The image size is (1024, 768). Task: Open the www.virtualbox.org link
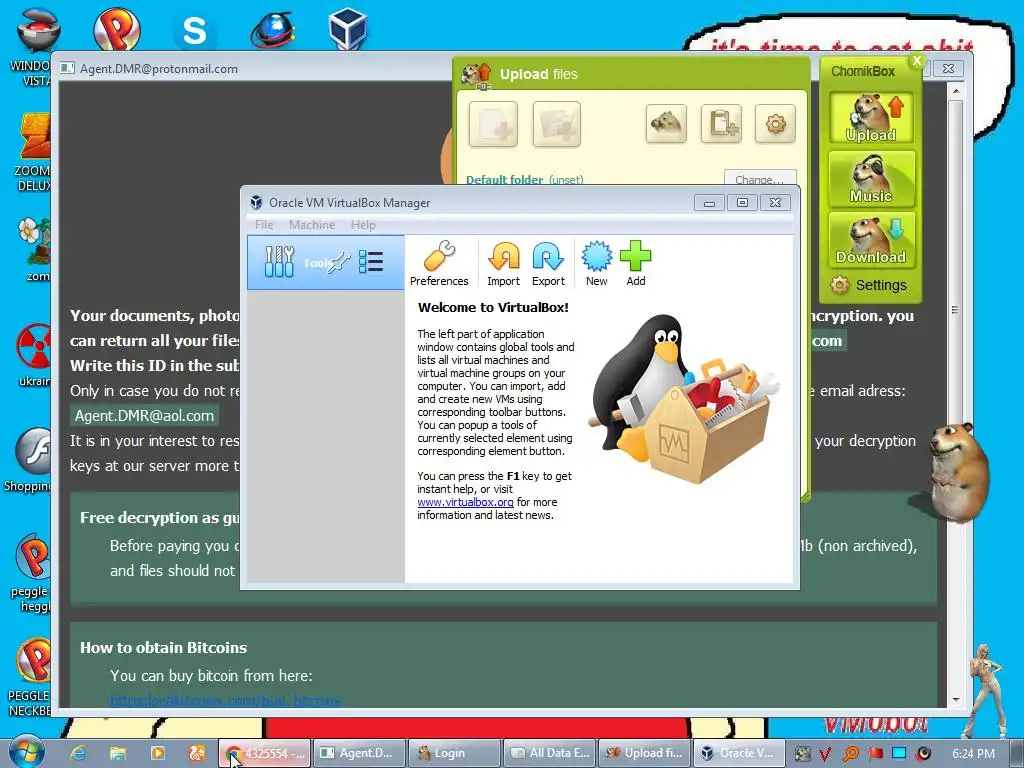click(x=465, y=502)
